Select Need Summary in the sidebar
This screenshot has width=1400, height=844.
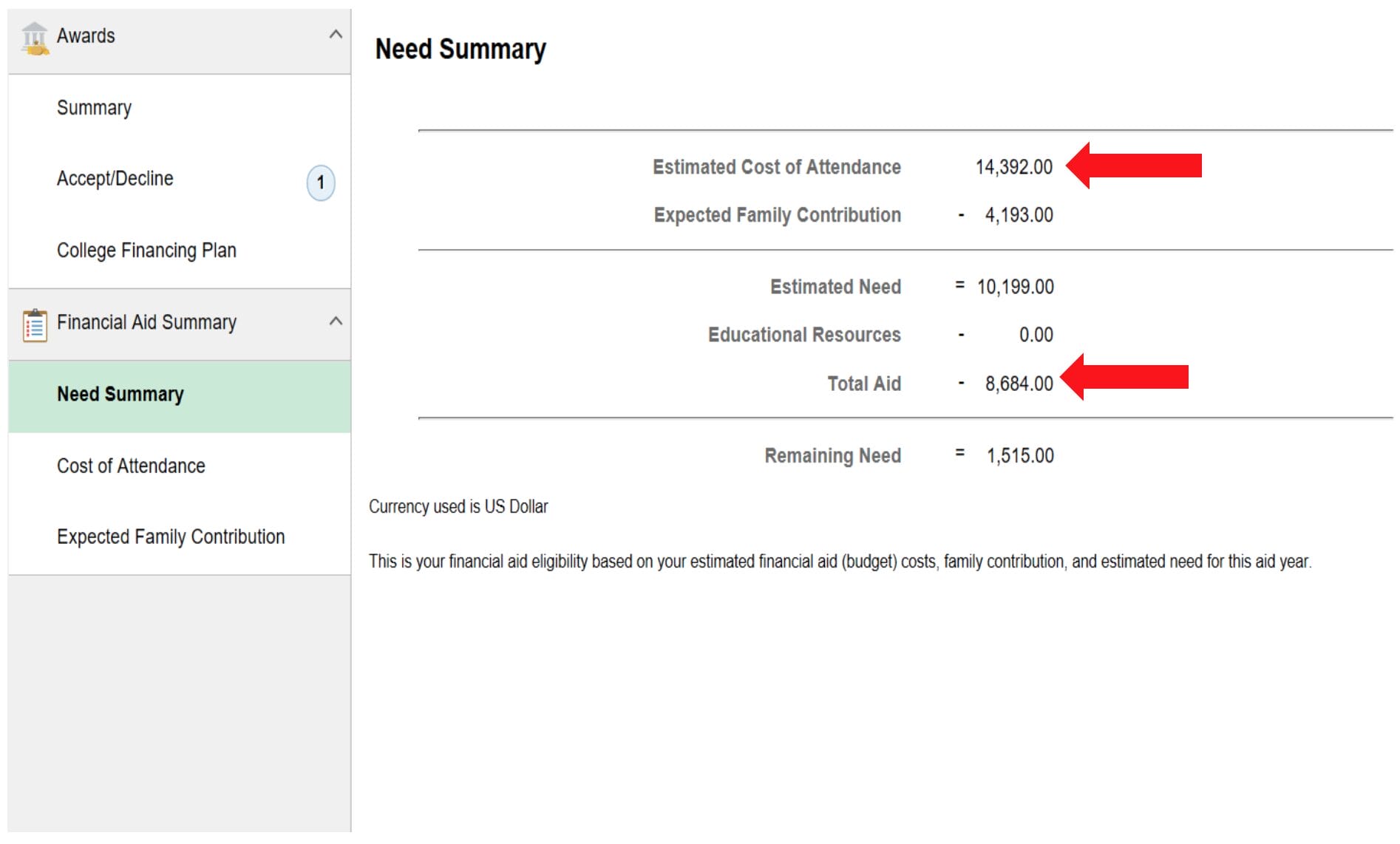[x=120, y=395]
